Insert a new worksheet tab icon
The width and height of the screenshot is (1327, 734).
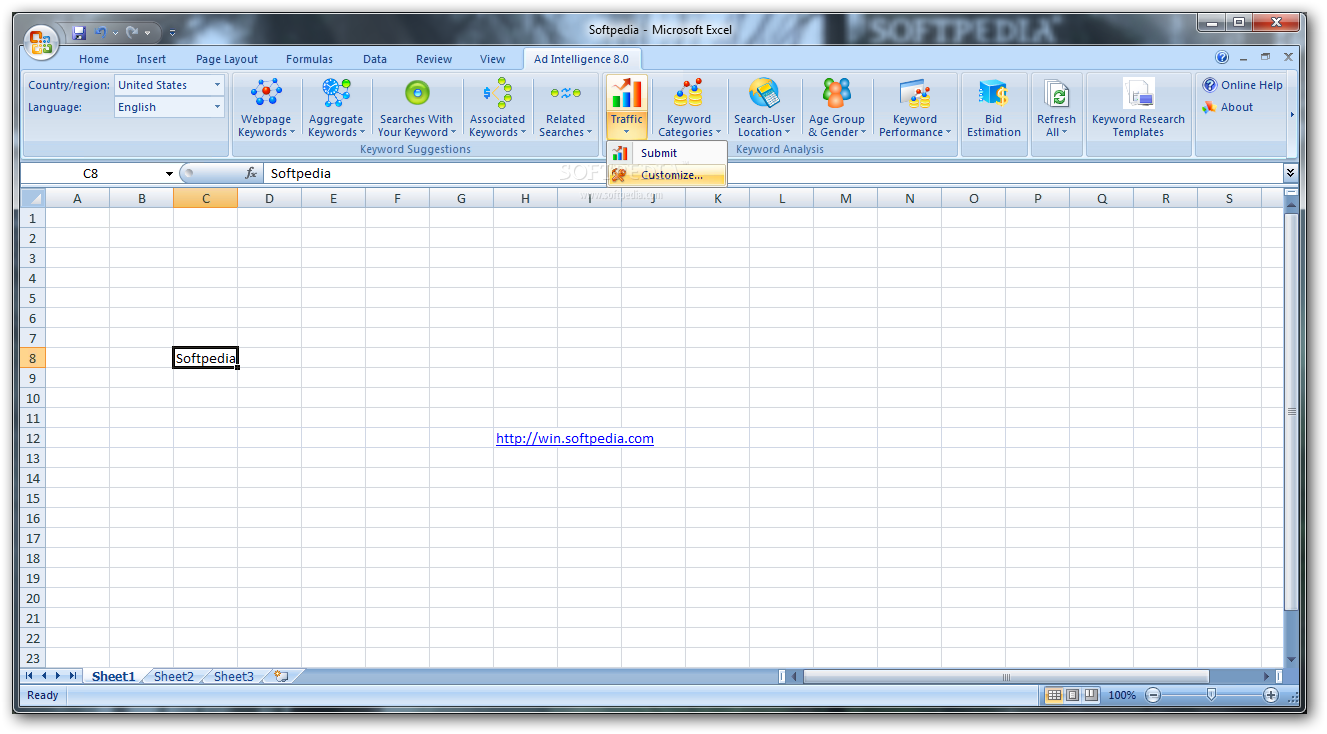282,676
